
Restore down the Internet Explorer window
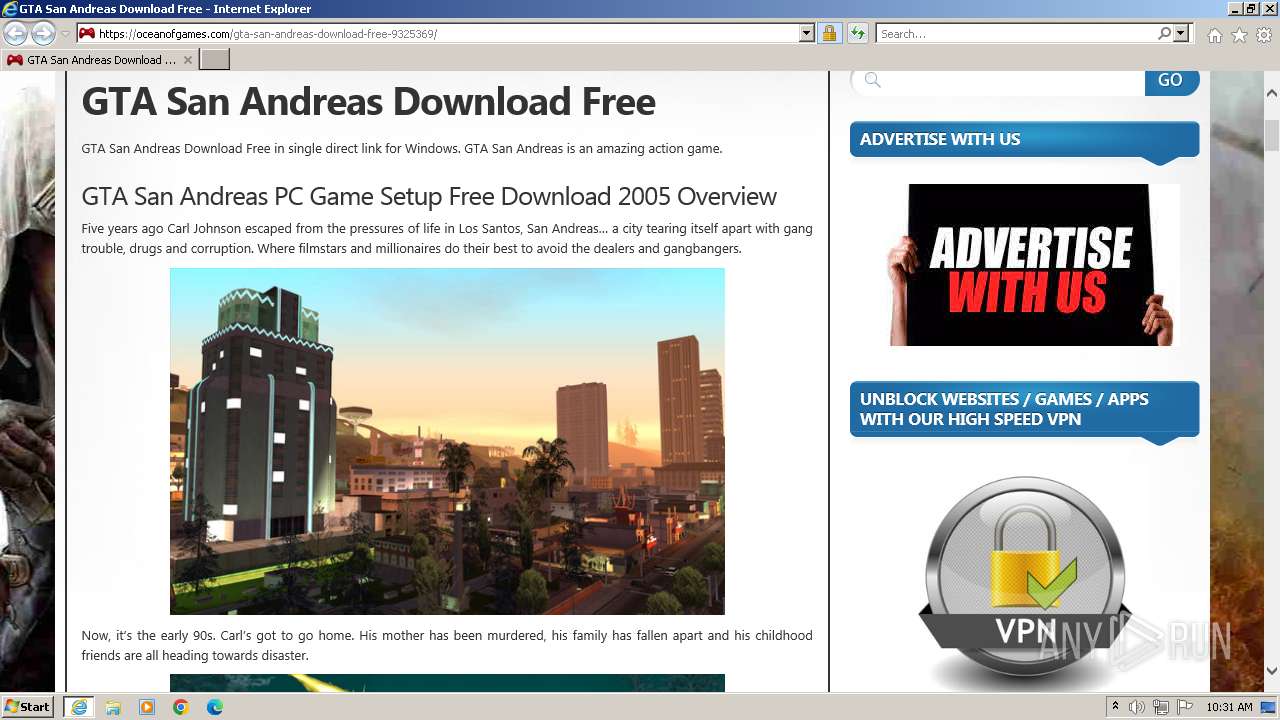[1252, 8]
